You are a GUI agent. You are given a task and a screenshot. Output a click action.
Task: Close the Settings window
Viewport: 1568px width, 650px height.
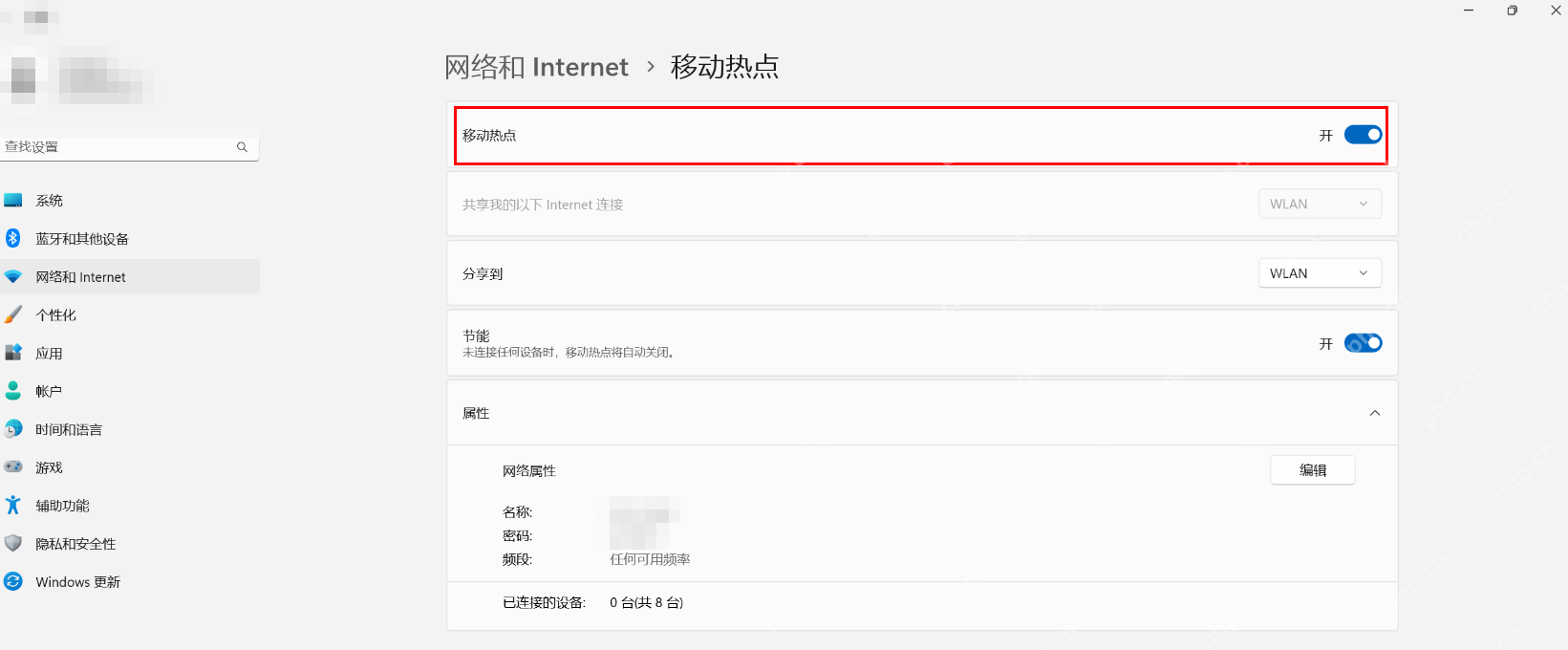1556,11
